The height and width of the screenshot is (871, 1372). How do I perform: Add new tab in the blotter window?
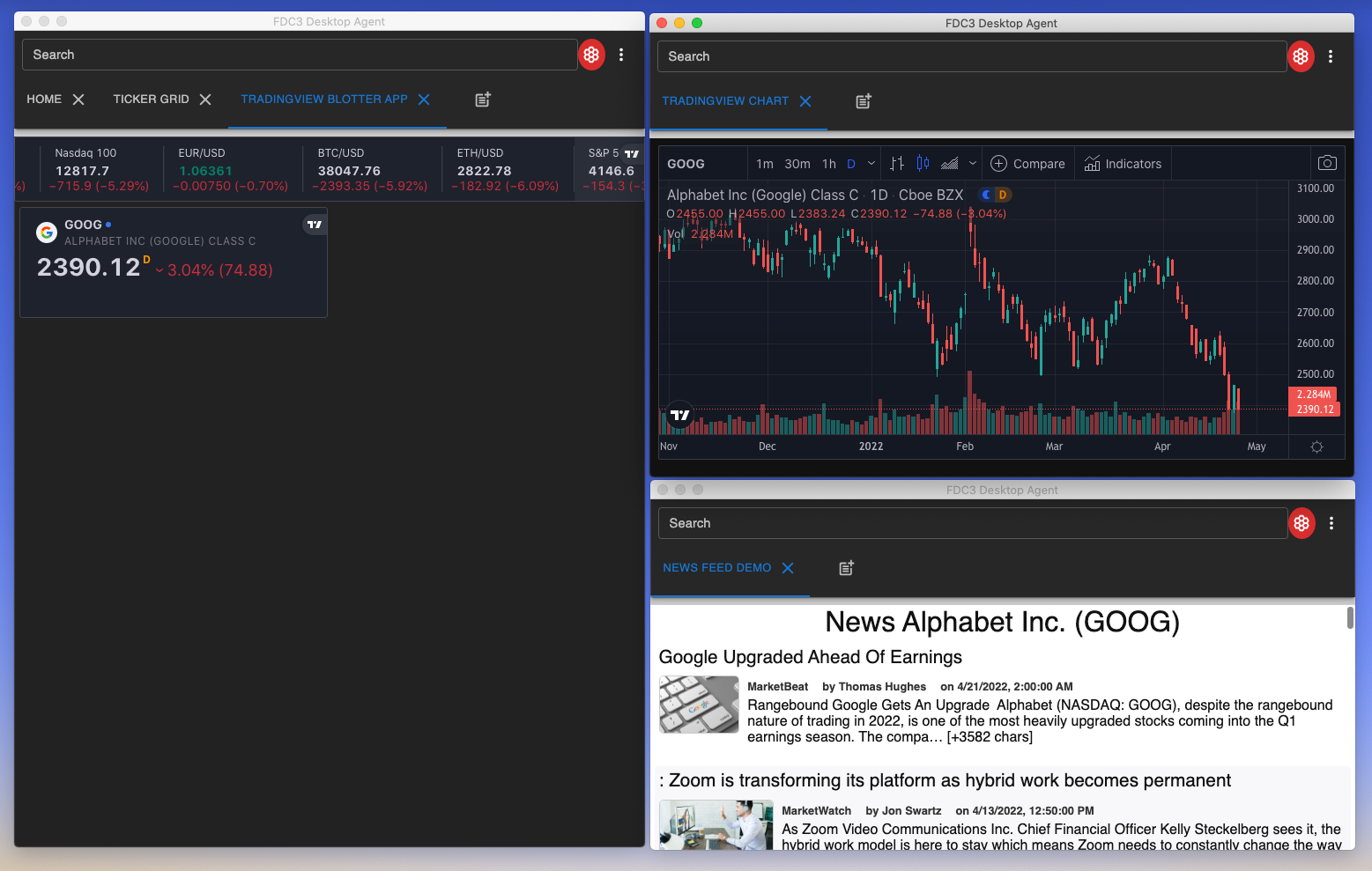coord(483,100)
